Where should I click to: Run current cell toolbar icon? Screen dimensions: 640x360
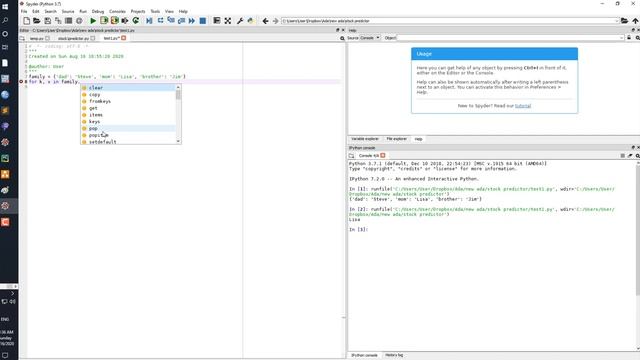click(x=104, y=21)
